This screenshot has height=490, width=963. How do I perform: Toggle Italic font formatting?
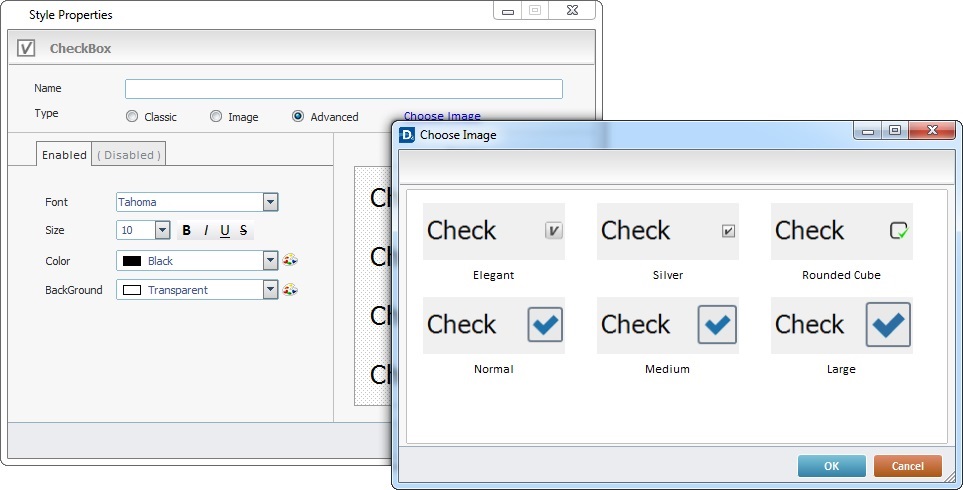206,231
